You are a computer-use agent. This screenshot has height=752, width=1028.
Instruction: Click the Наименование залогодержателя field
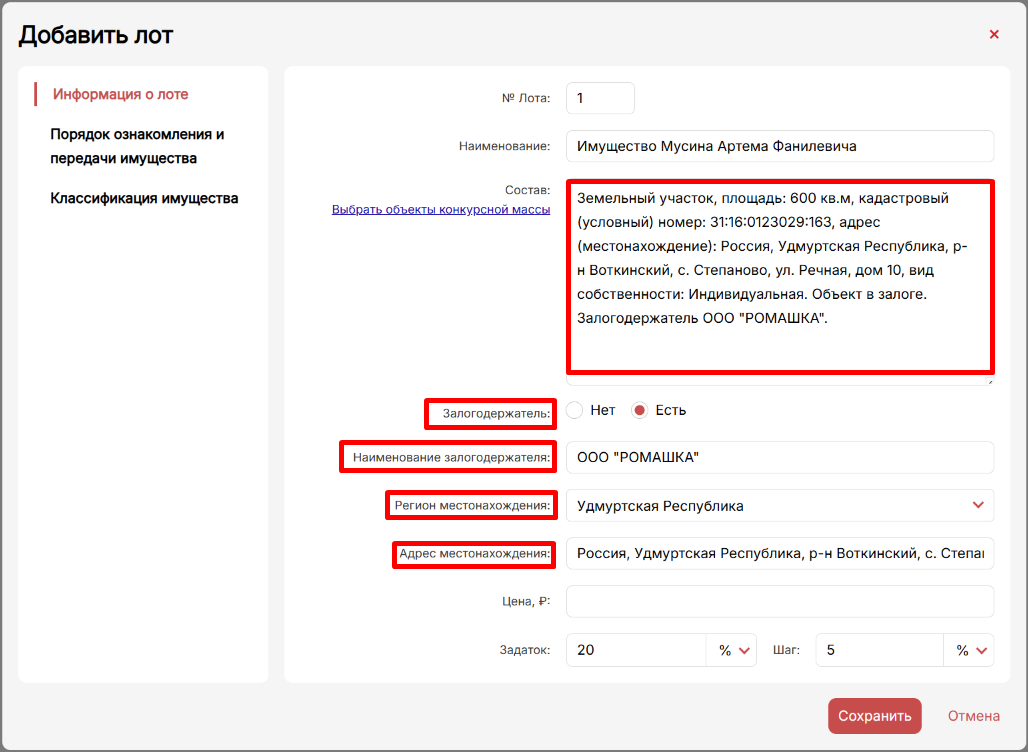[779, 458]
